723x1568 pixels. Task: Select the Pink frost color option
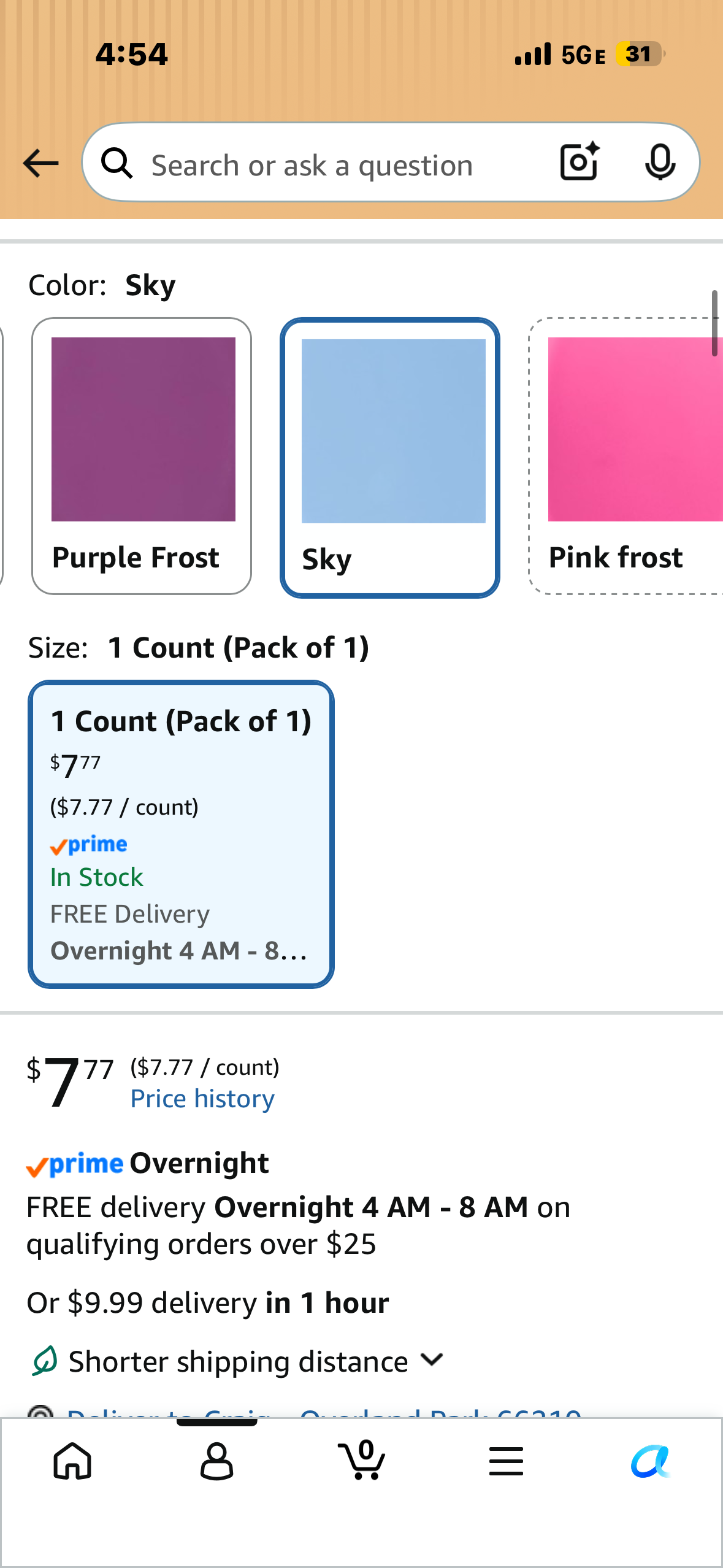coord(625,456)
